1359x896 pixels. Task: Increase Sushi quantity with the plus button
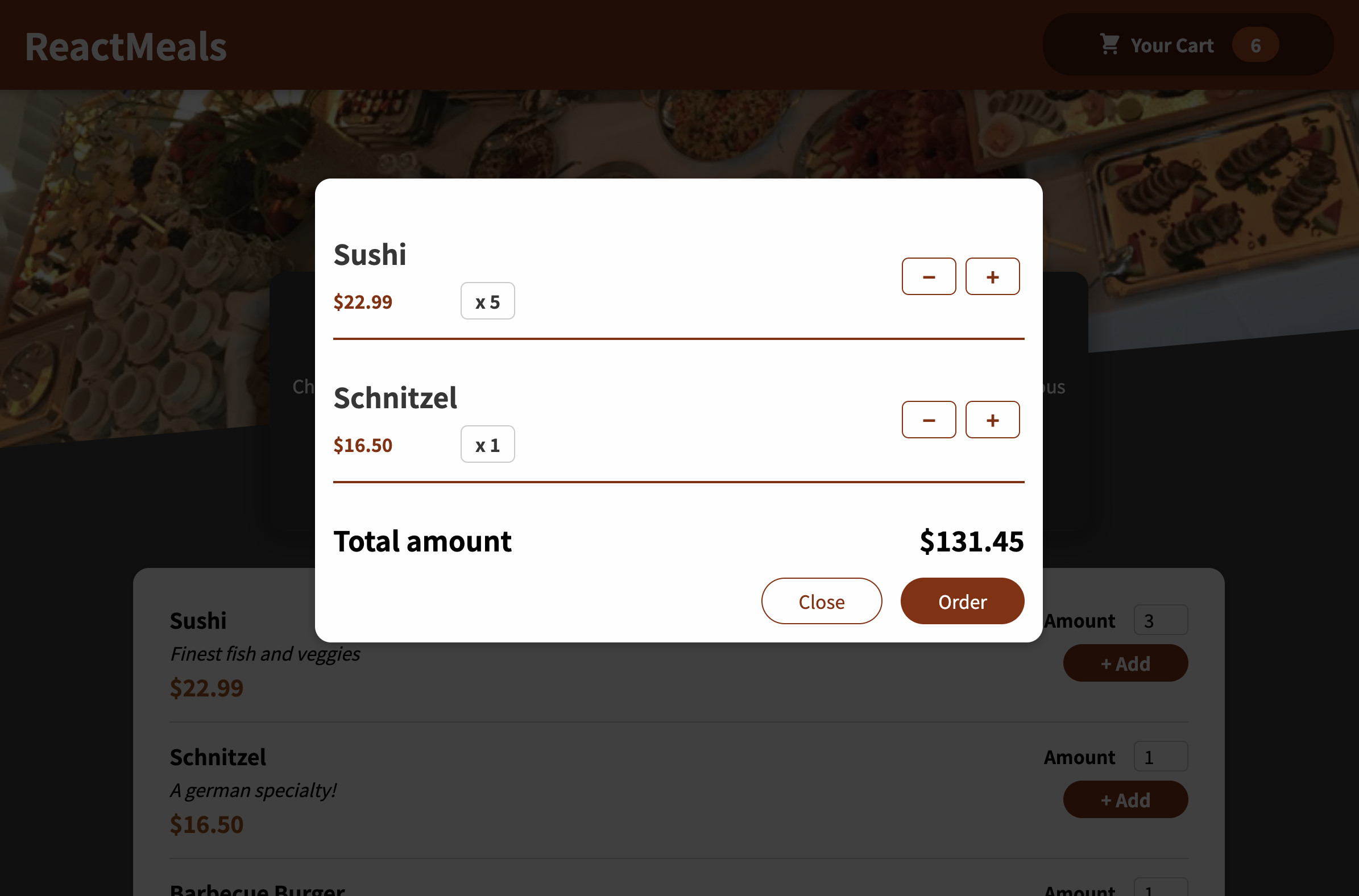tap(992, 276)
